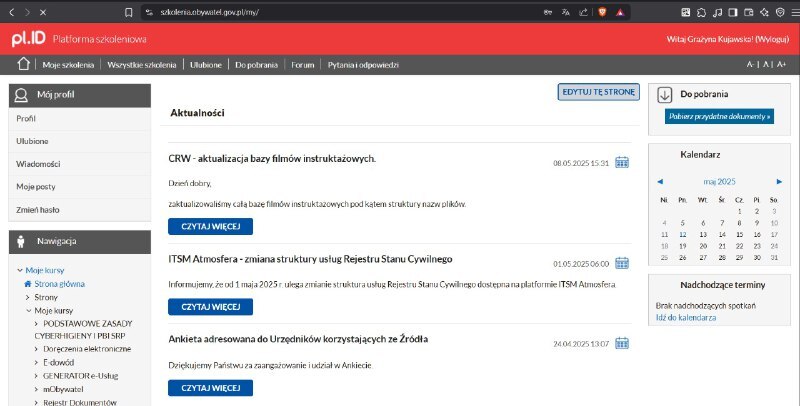Click the calendar icon beside CRW news
Viewport: 800px width, 406px height.
click(621, 162)
